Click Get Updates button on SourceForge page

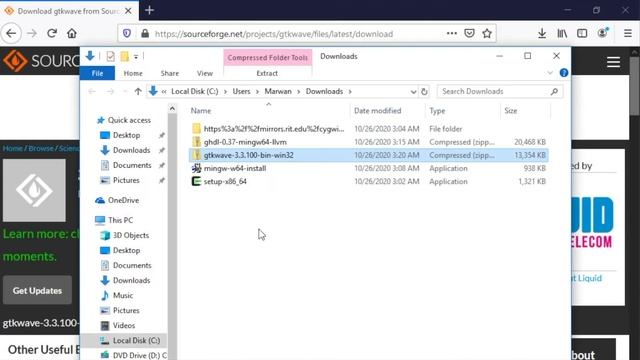coord(37,291)
